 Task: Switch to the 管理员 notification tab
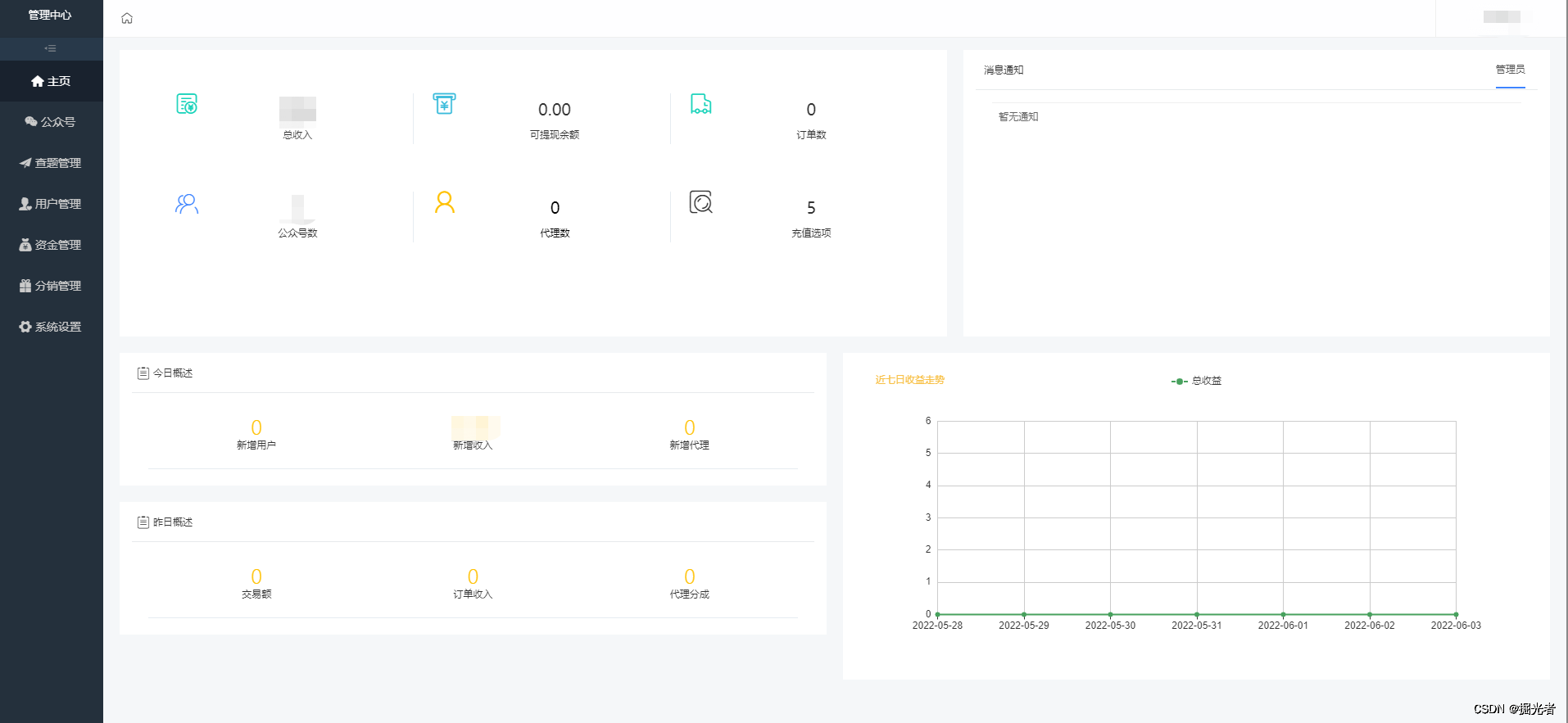pos(1510,70)
